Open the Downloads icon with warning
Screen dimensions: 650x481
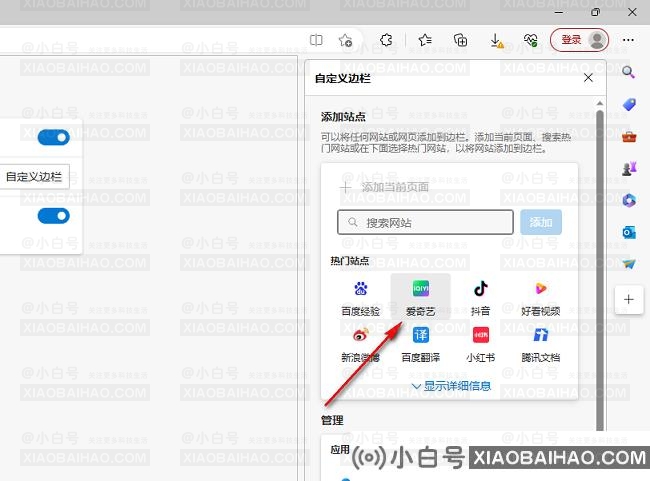496,41
